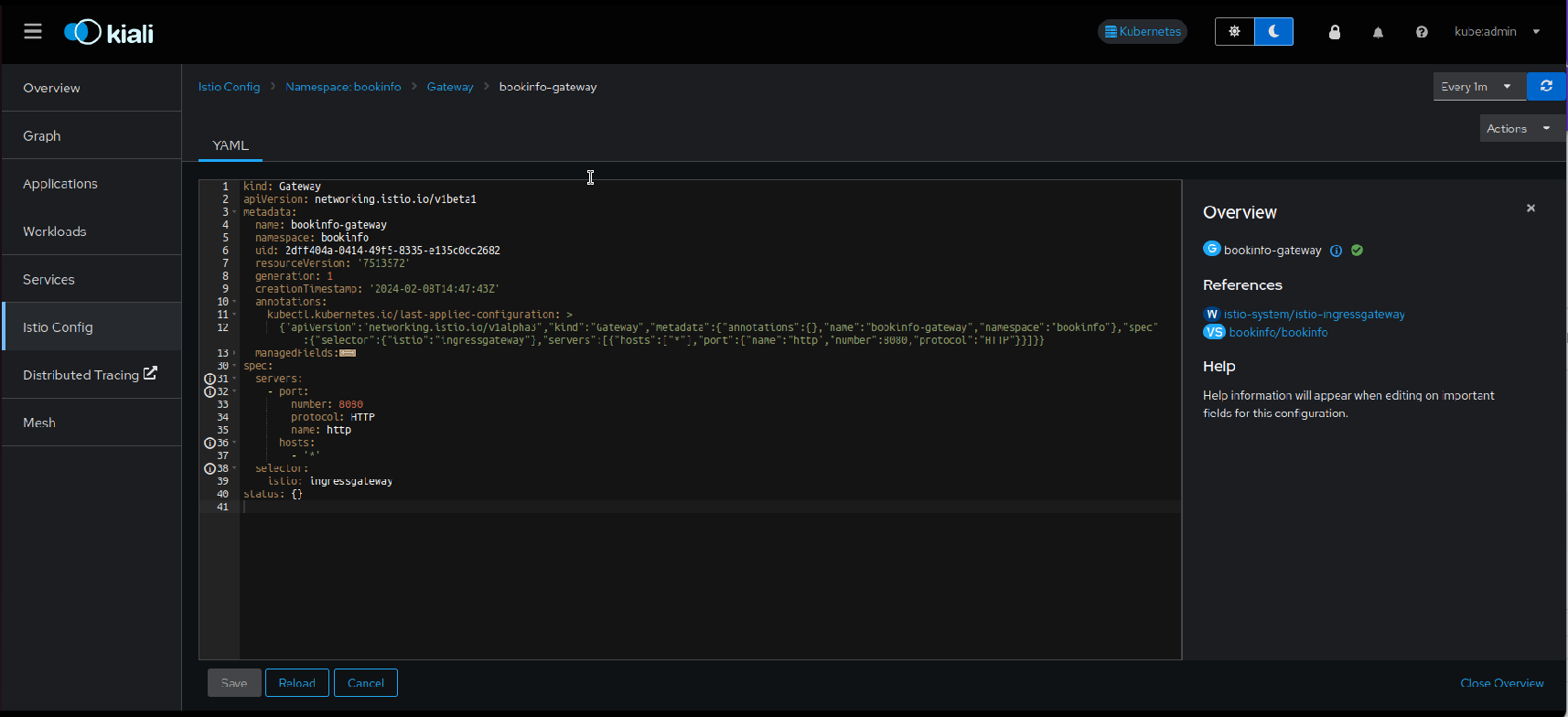Viewport: 1568px width, 717px height.
Task: Click the Kiali logo
Action: click(x=109, y=32)
